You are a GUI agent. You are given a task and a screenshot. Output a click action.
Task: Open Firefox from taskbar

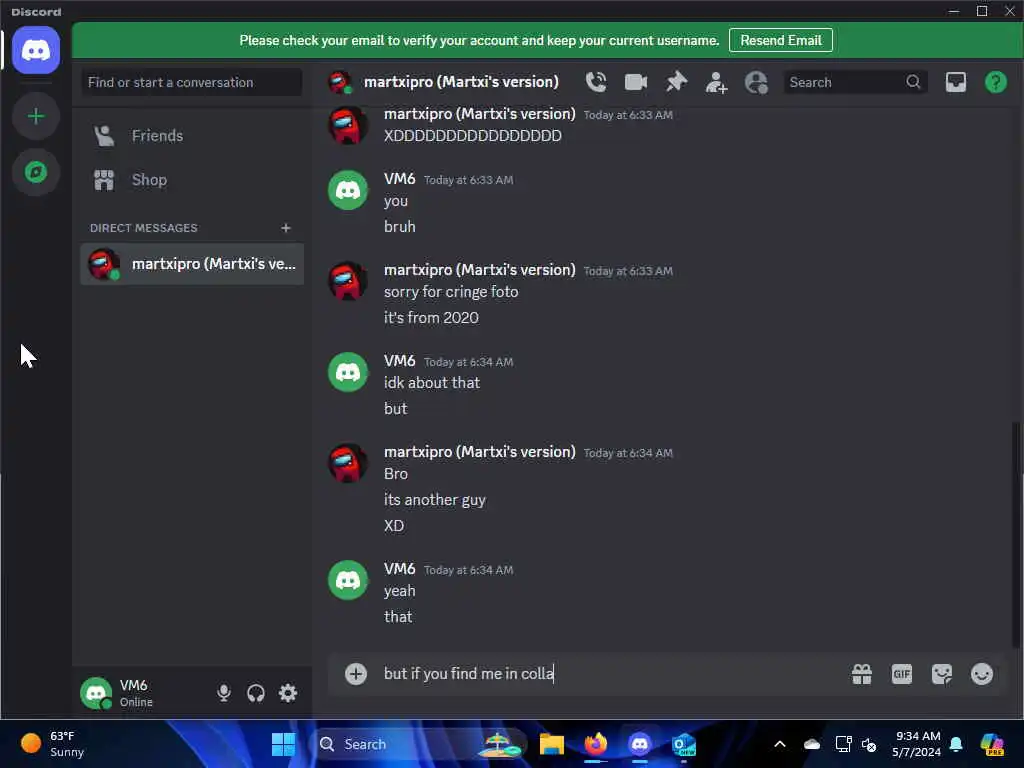pyautogui.click(x=595, y=744)
